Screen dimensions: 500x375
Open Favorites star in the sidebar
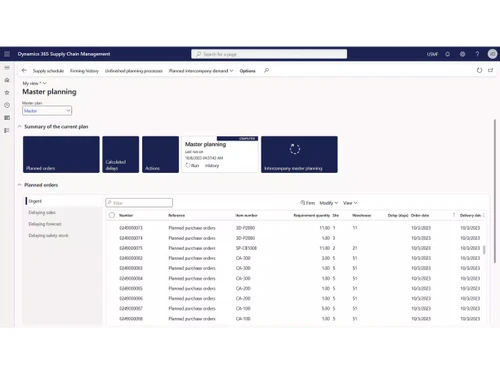coord(7,93)
